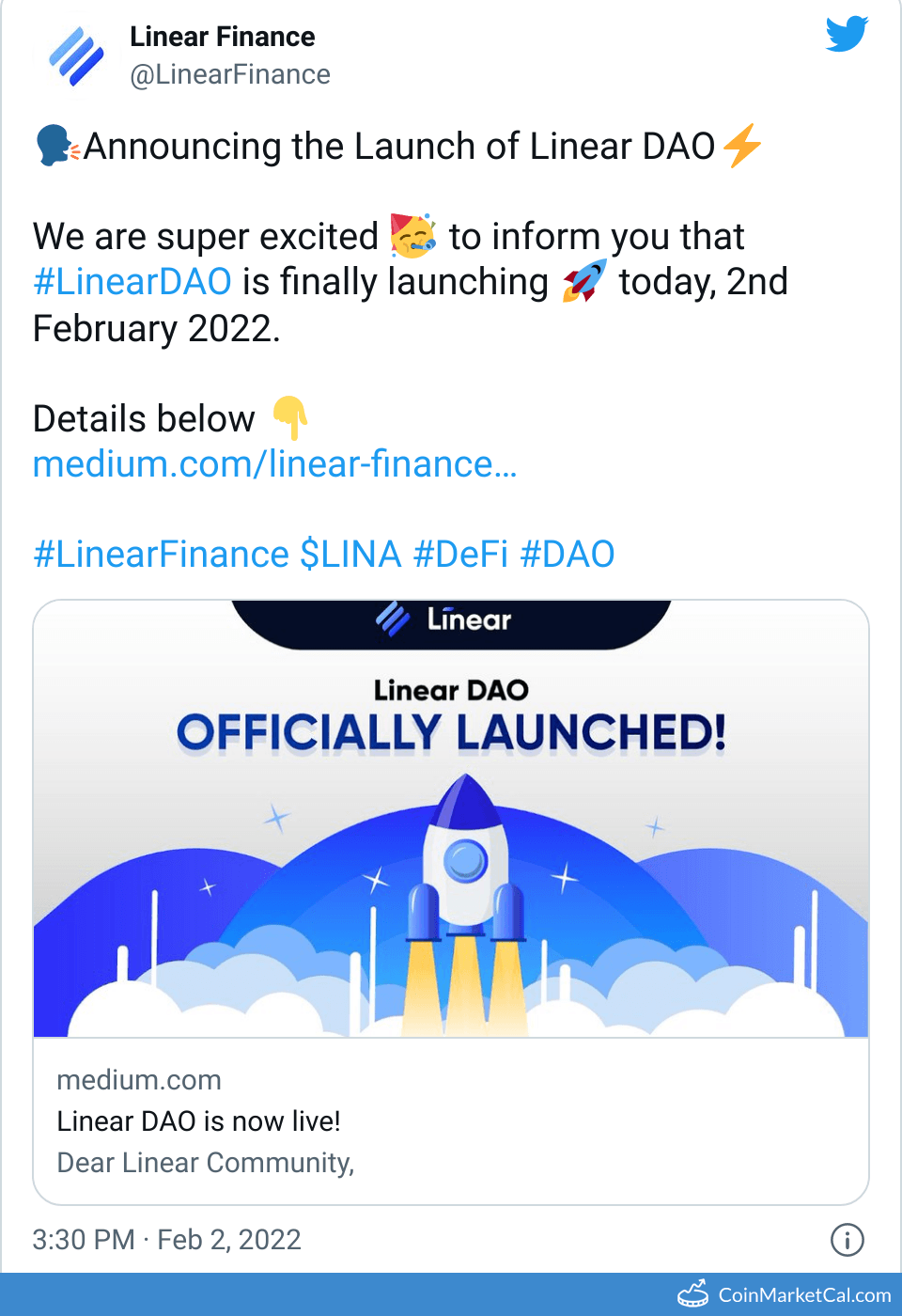Click the Linear logo in card banner

(443, 619)
